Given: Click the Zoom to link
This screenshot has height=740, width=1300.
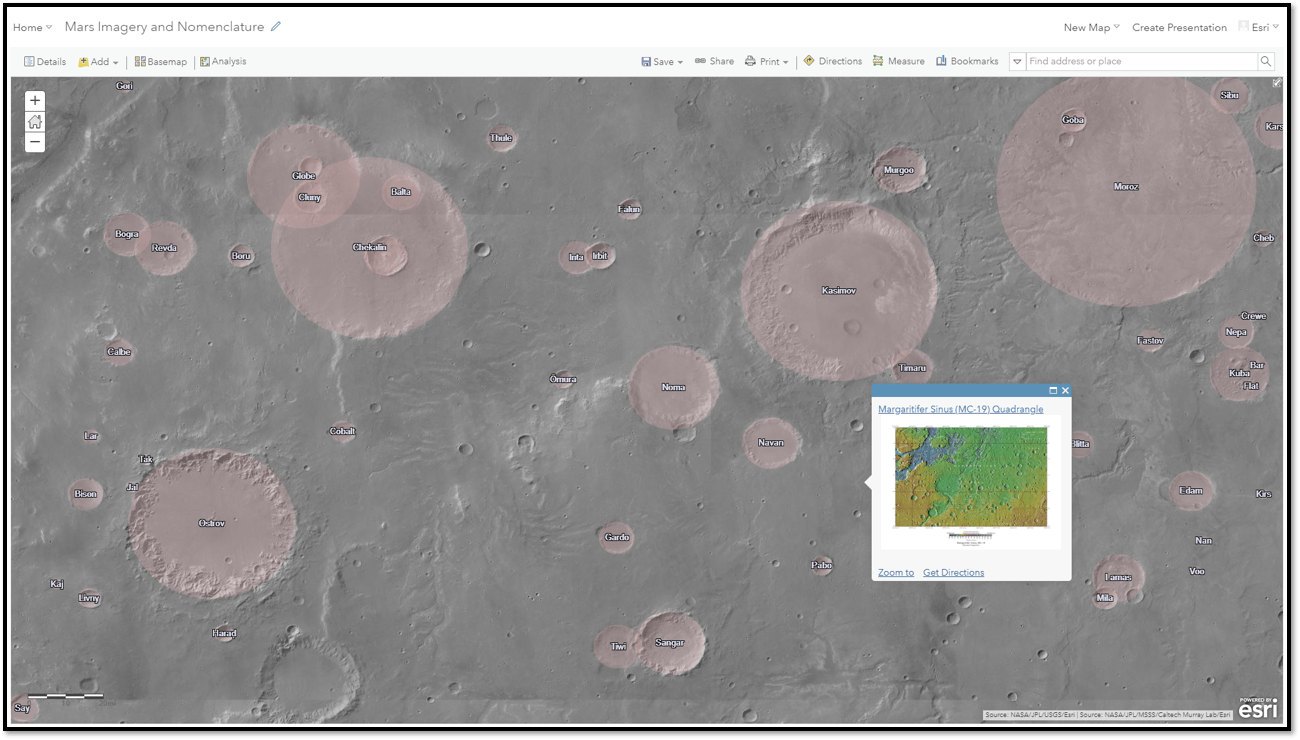Looking at the screenshot, I should point(896,572).
